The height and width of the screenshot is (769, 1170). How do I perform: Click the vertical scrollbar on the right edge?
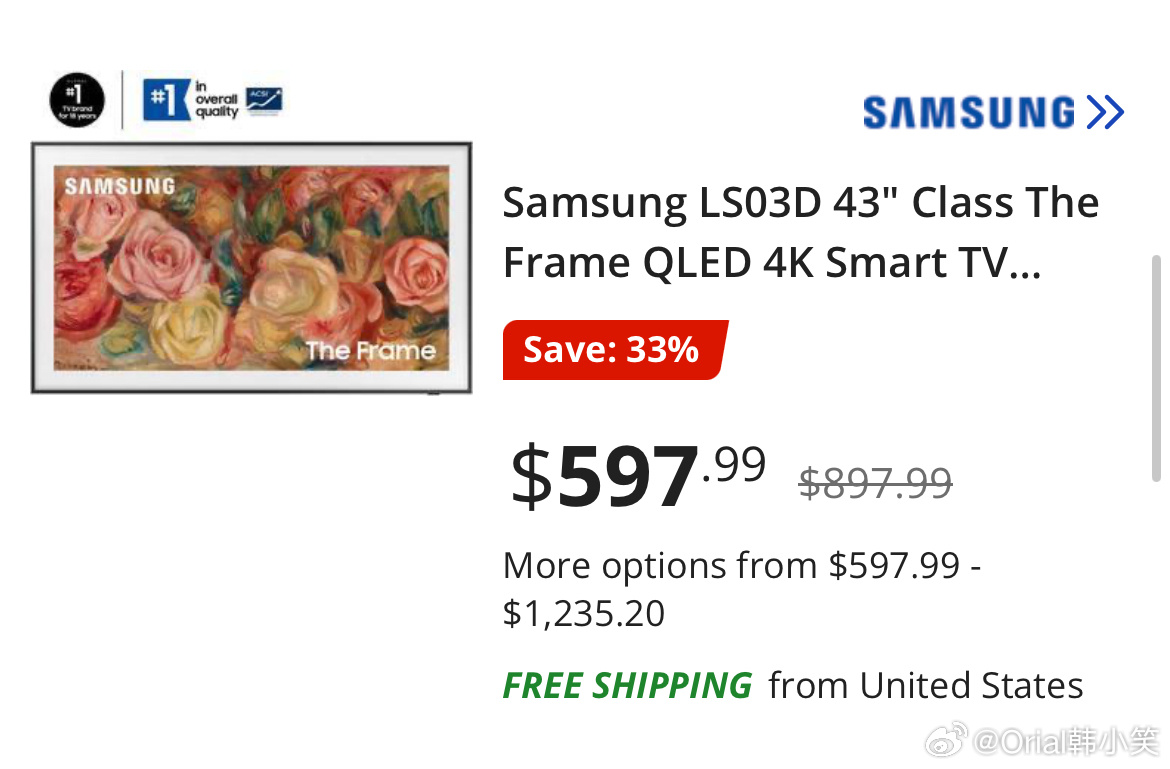(1156, 368)
